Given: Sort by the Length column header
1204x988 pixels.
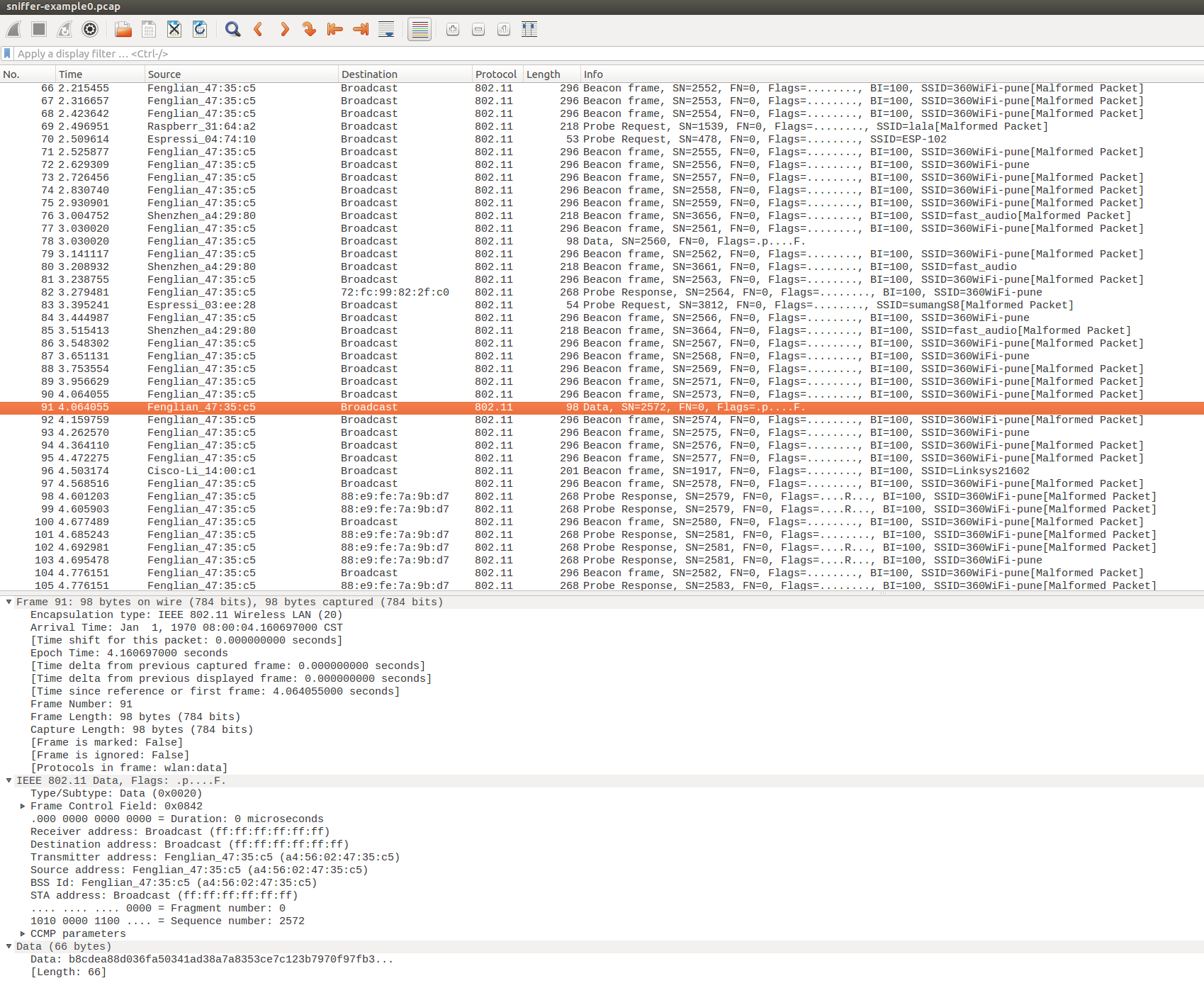Looking at the screenshot, I should [551, 74].
